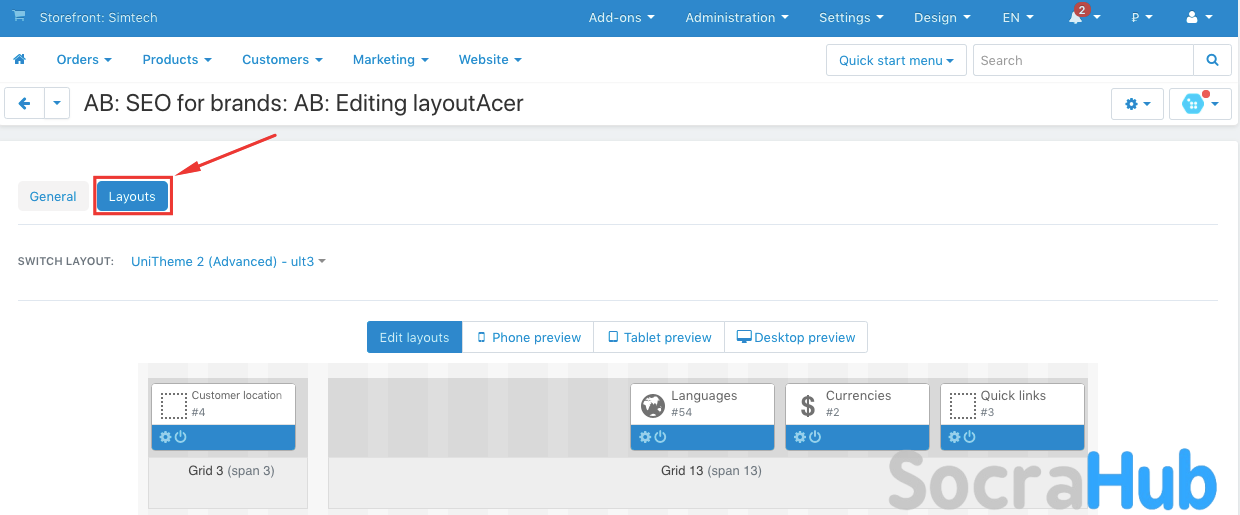The height and width of the screenshot is (515, 1240).
Task: Toggle power icon on Quick links block
Action: coord(970,437)
